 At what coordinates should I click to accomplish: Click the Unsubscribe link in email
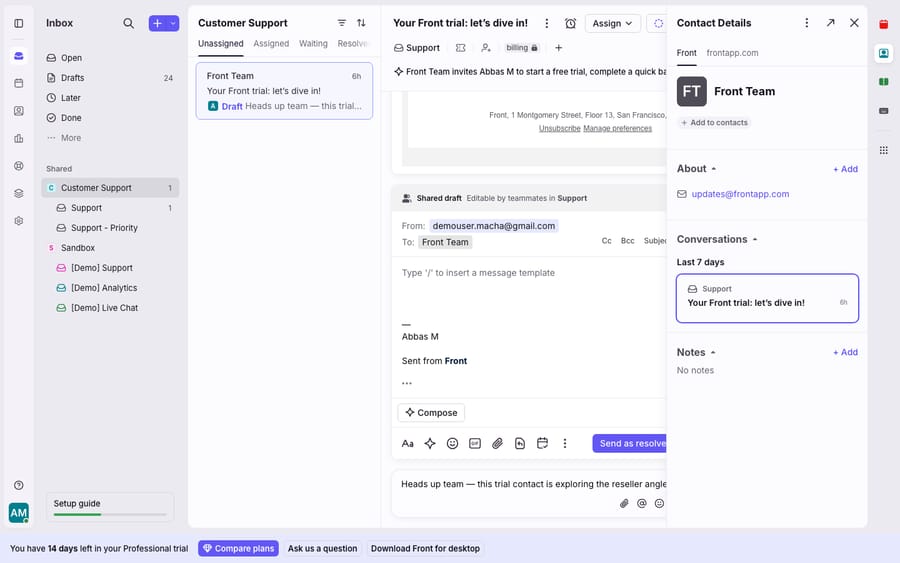(x=560, y=129)
